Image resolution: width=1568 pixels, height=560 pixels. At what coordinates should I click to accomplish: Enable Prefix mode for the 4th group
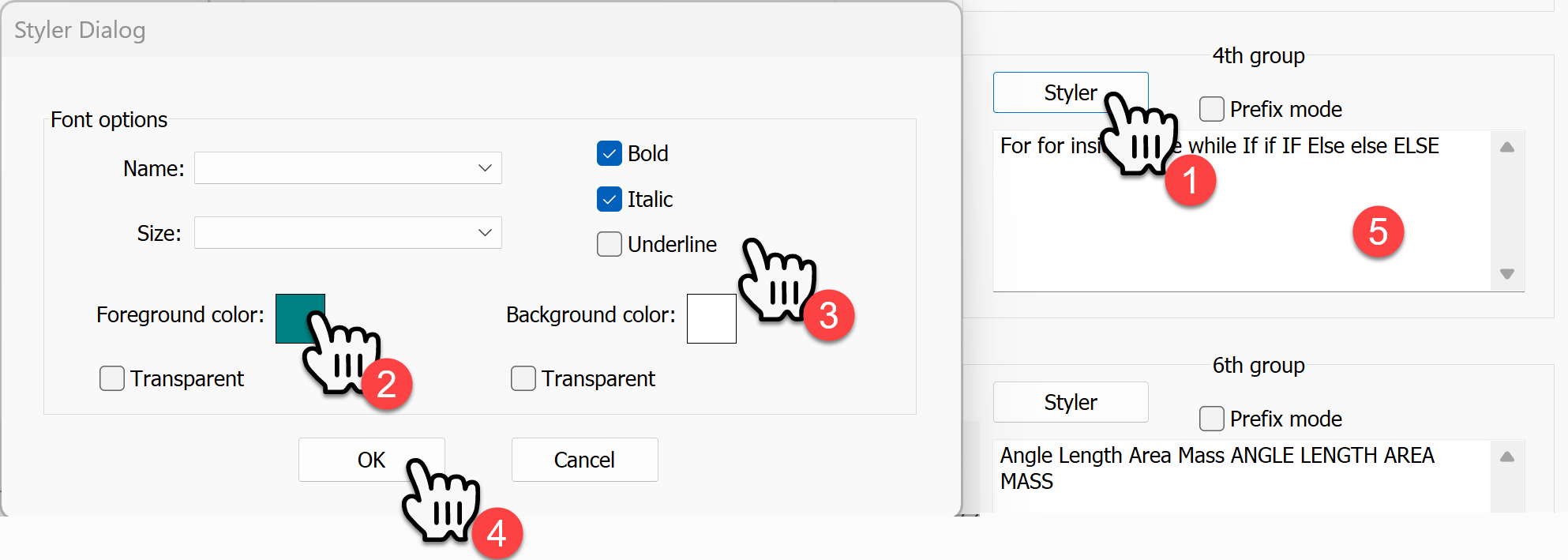coord(1210,108)
